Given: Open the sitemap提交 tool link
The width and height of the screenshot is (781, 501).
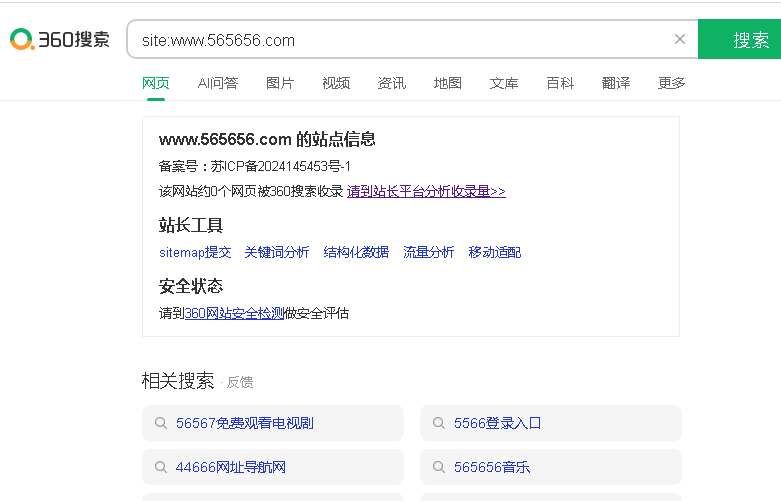Looking at the screenshot, I should (x=195, y=252).
